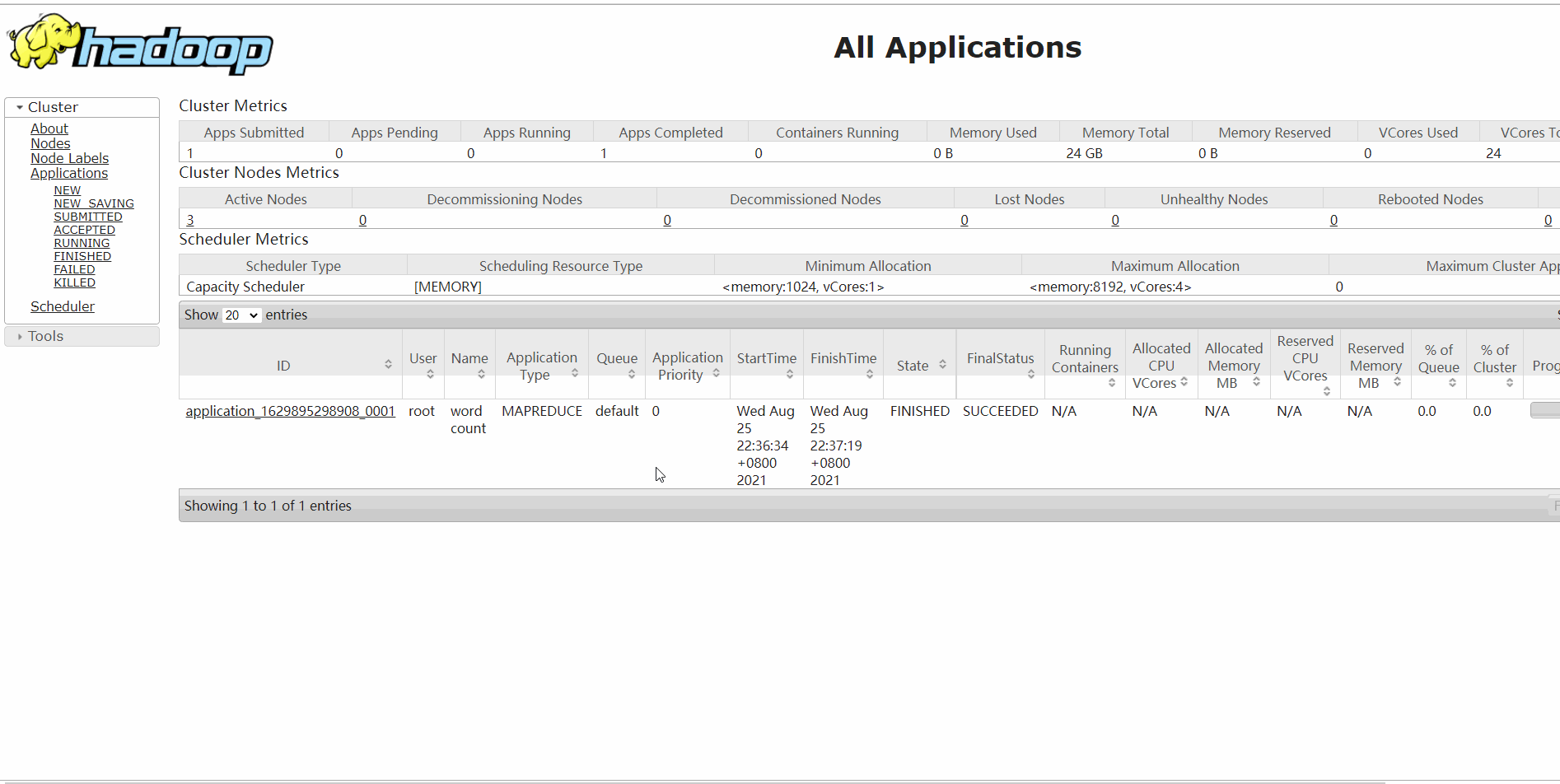1560x784 pixels.
Task: Click Unhealthy Nodes count link
Action: [x=1115, y=220]
